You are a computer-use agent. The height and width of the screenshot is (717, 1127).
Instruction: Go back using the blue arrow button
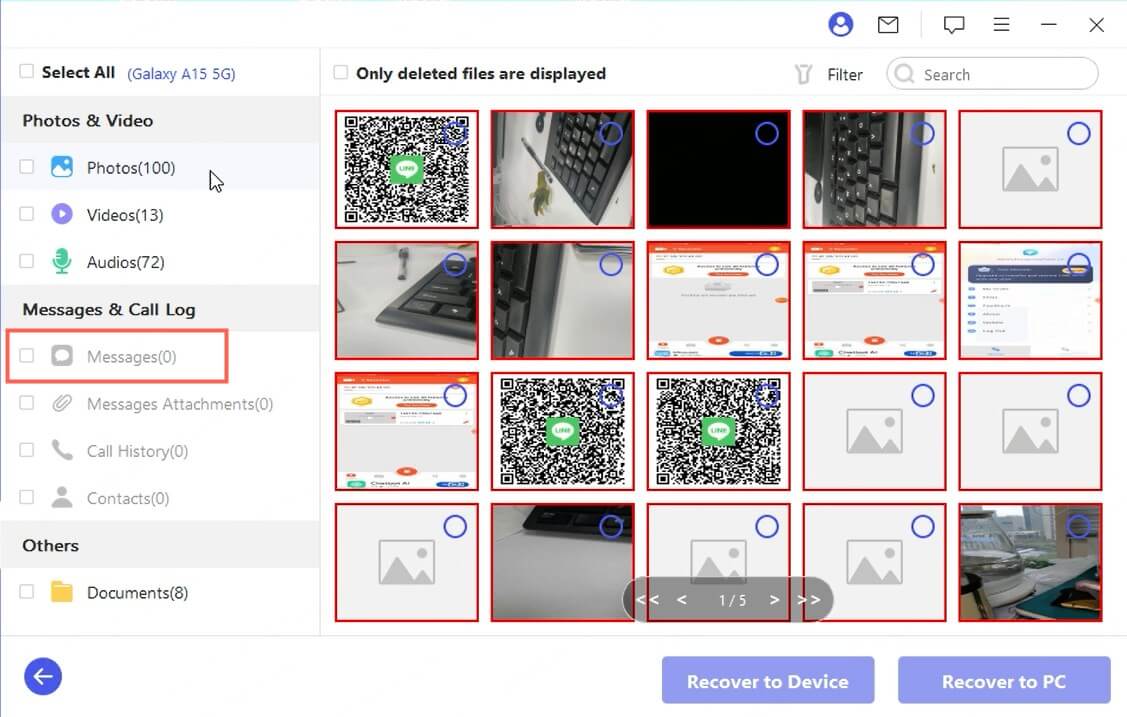coord(43,676)
